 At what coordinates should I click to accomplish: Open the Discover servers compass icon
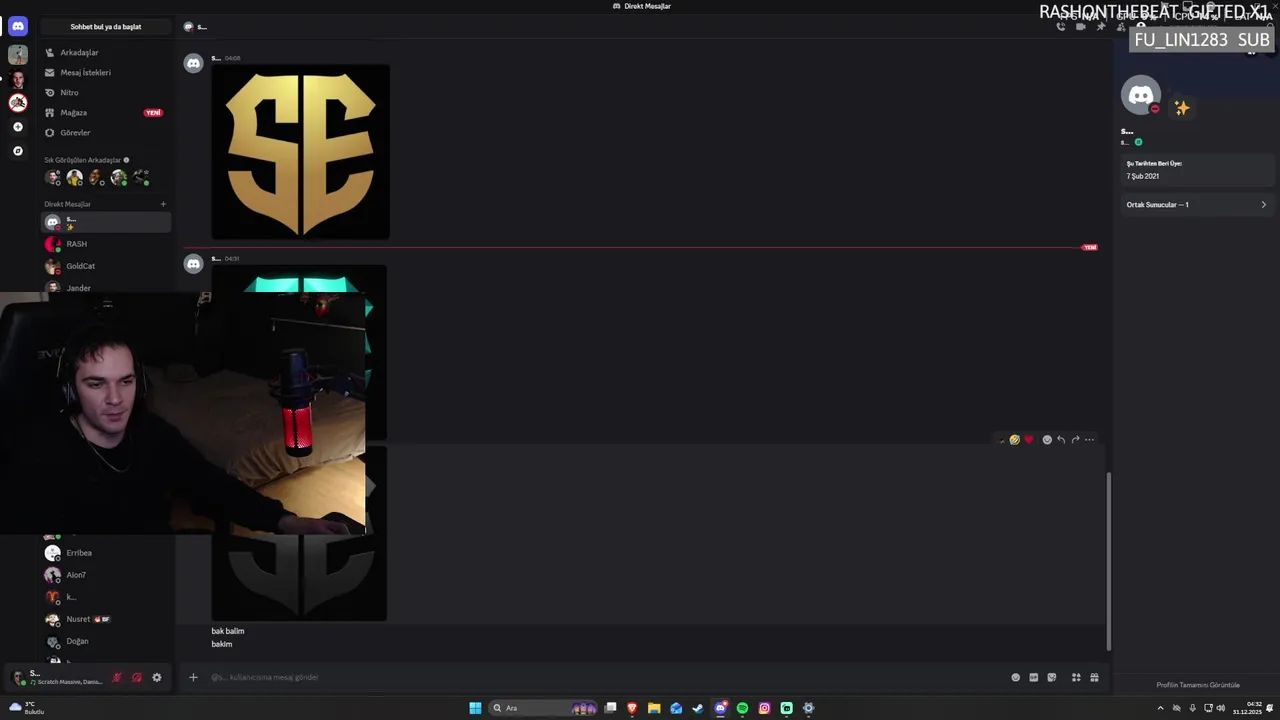point(17,151)
